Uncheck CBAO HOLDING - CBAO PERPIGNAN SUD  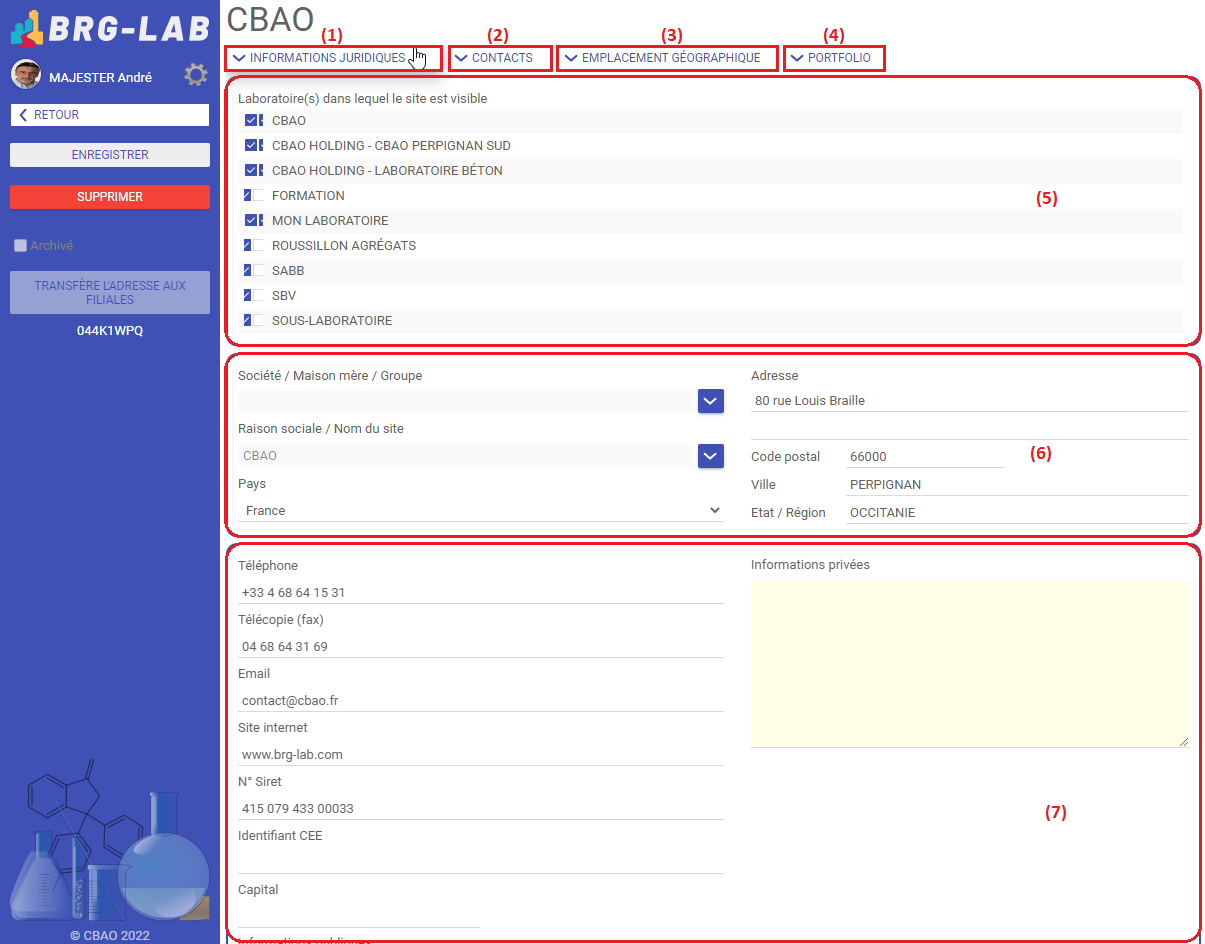[x=253, y=145]
